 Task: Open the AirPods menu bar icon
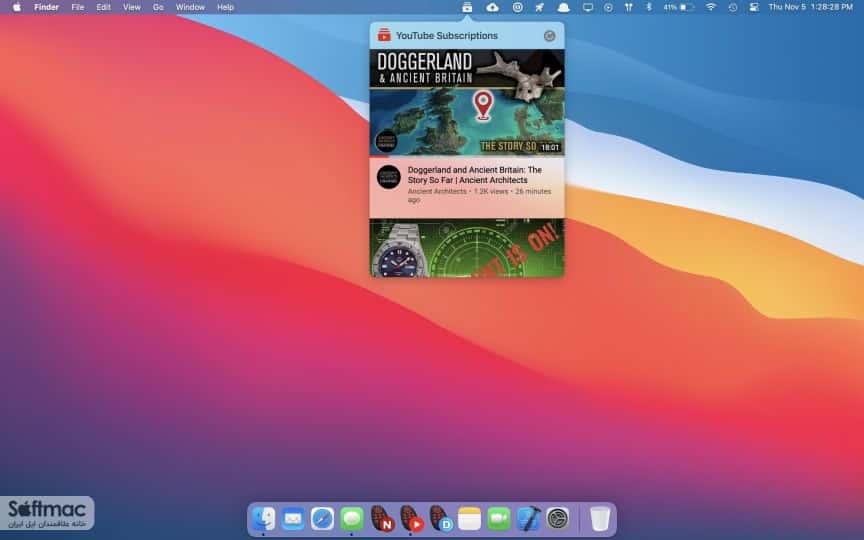point(628,7)
